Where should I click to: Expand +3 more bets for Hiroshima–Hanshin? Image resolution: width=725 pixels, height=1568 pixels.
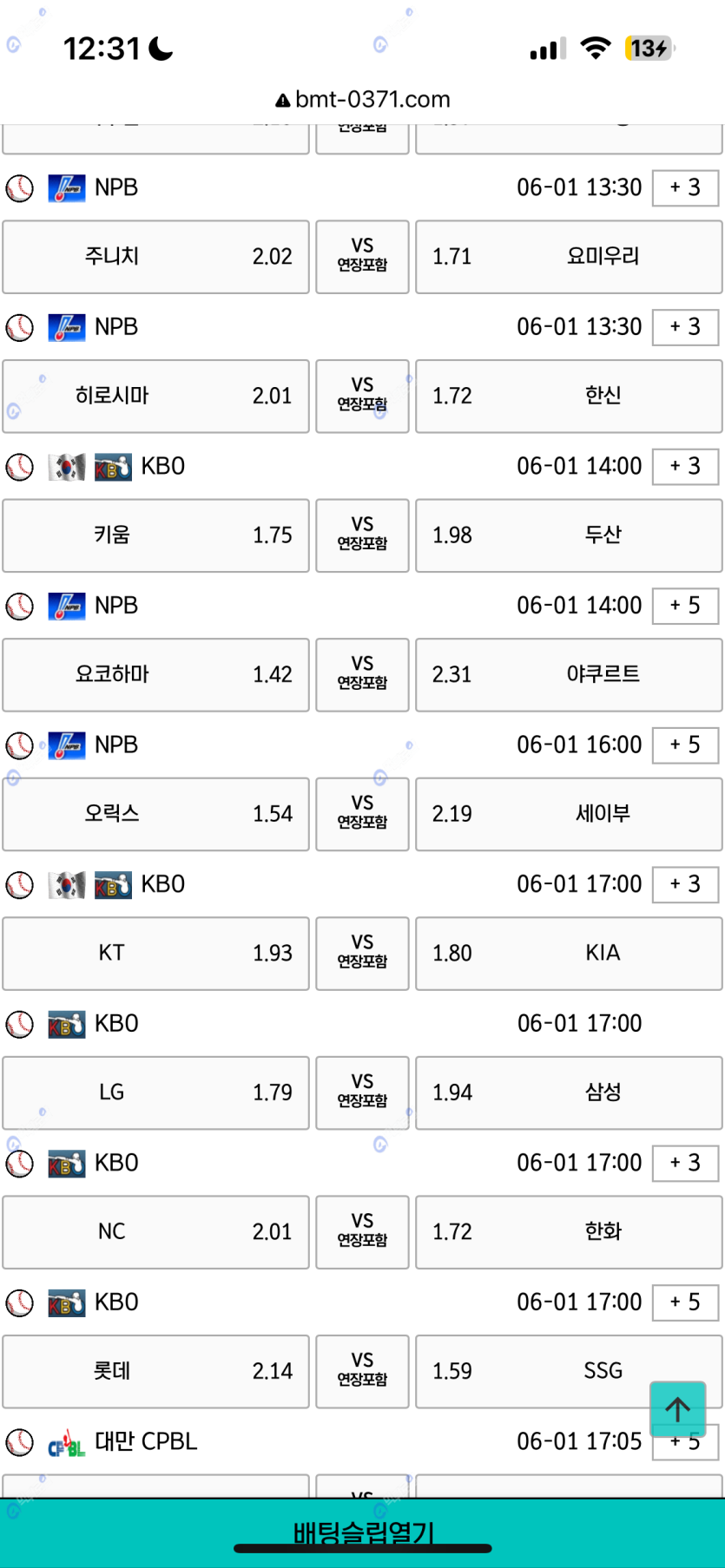tap(685, 327)
